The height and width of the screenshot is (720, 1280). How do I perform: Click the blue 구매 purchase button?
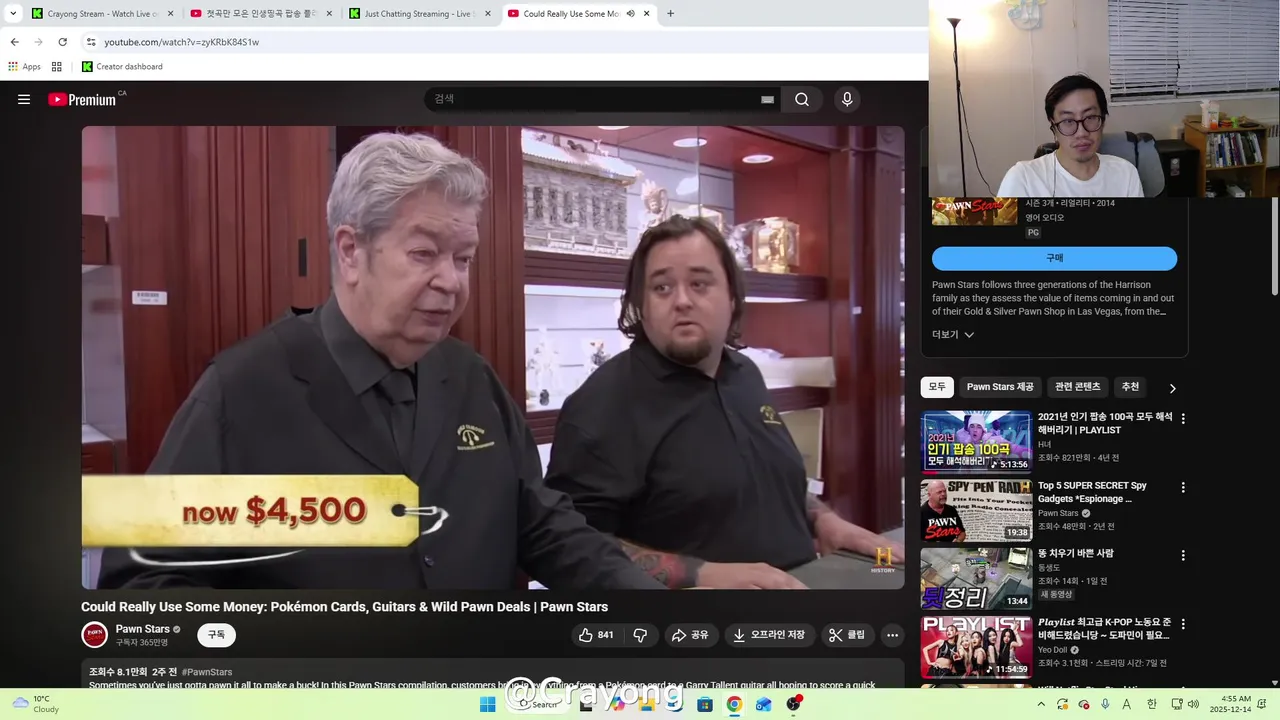1054,258
